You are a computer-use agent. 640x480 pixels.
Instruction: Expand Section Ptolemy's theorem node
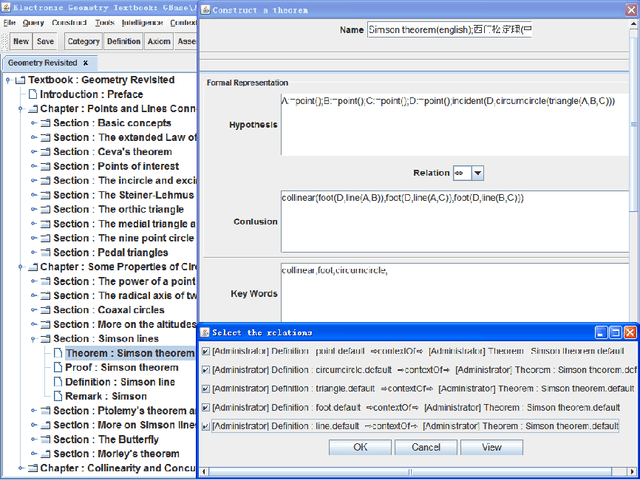(x=34, y=411)
